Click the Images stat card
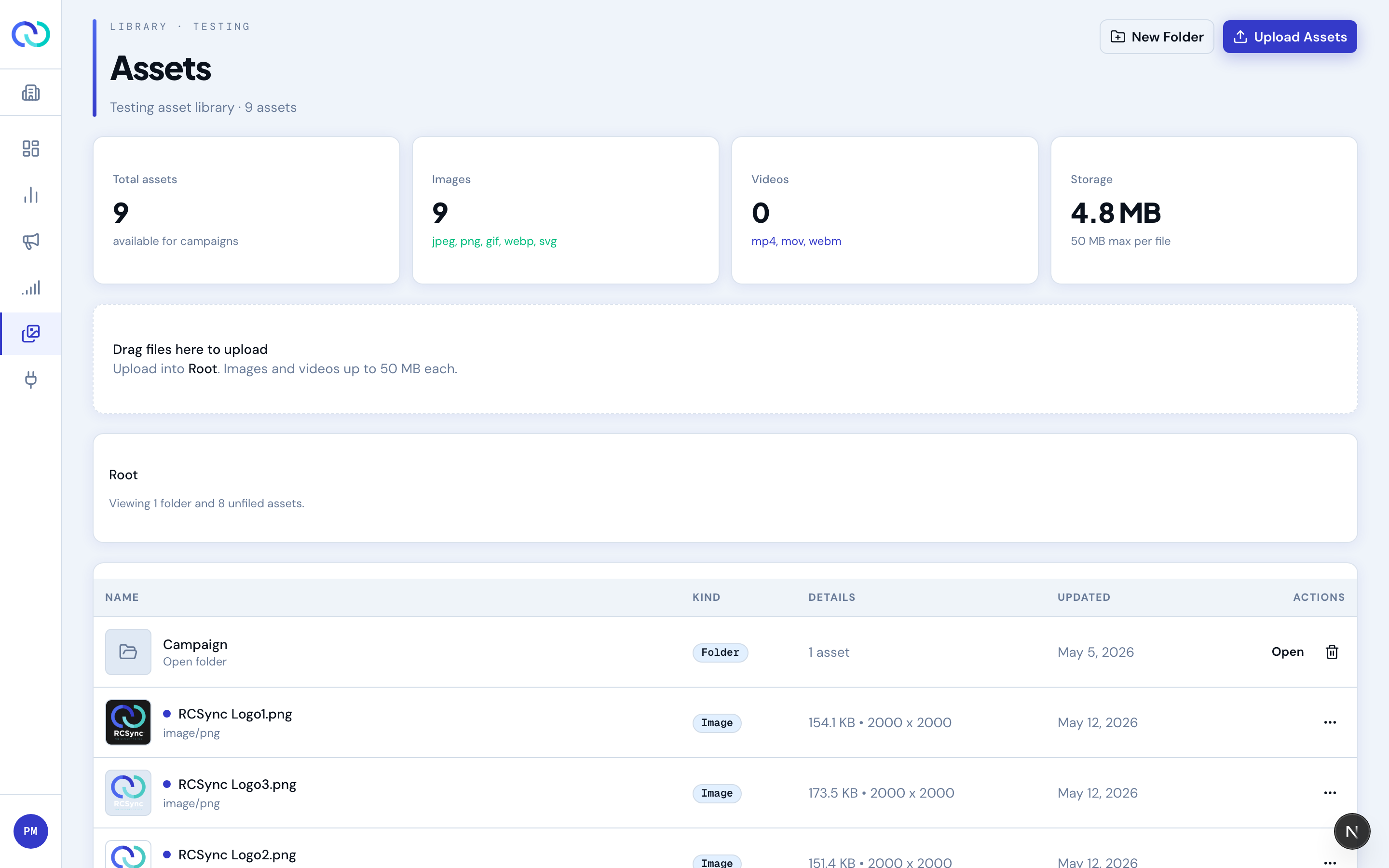 click(565, 210)
